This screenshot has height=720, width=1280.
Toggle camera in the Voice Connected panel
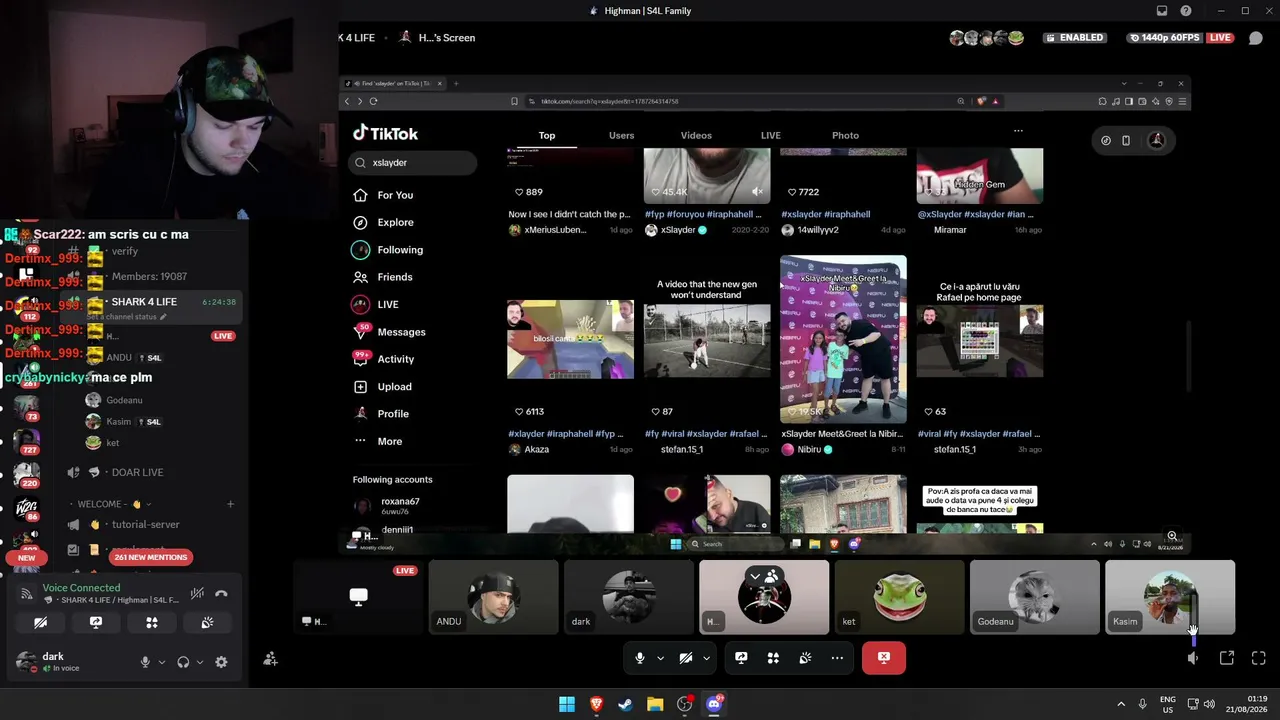40,622
